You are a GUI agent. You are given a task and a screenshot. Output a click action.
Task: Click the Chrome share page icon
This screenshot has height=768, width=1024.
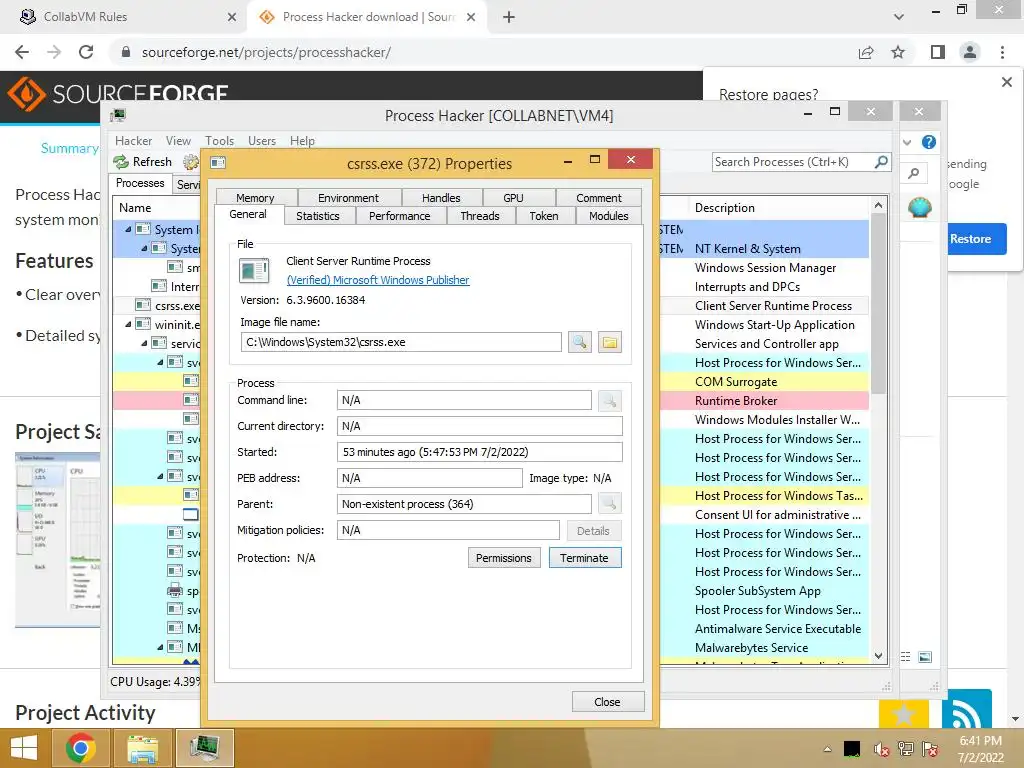[866, 52]
